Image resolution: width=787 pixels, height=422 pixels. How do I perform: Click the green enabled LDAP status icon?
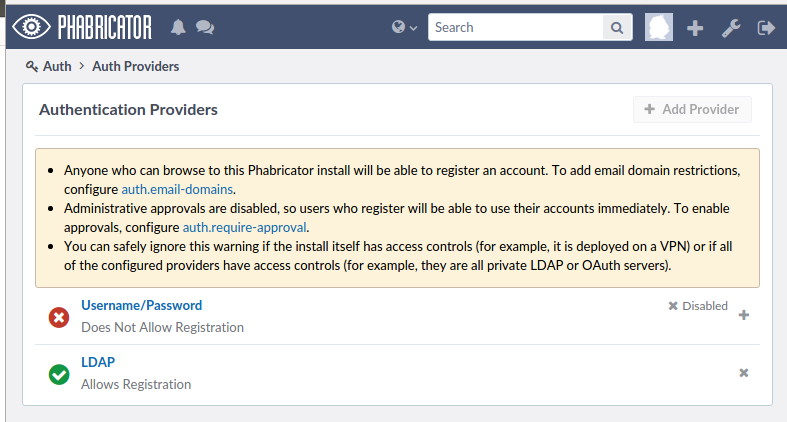(x=59, y=374)
